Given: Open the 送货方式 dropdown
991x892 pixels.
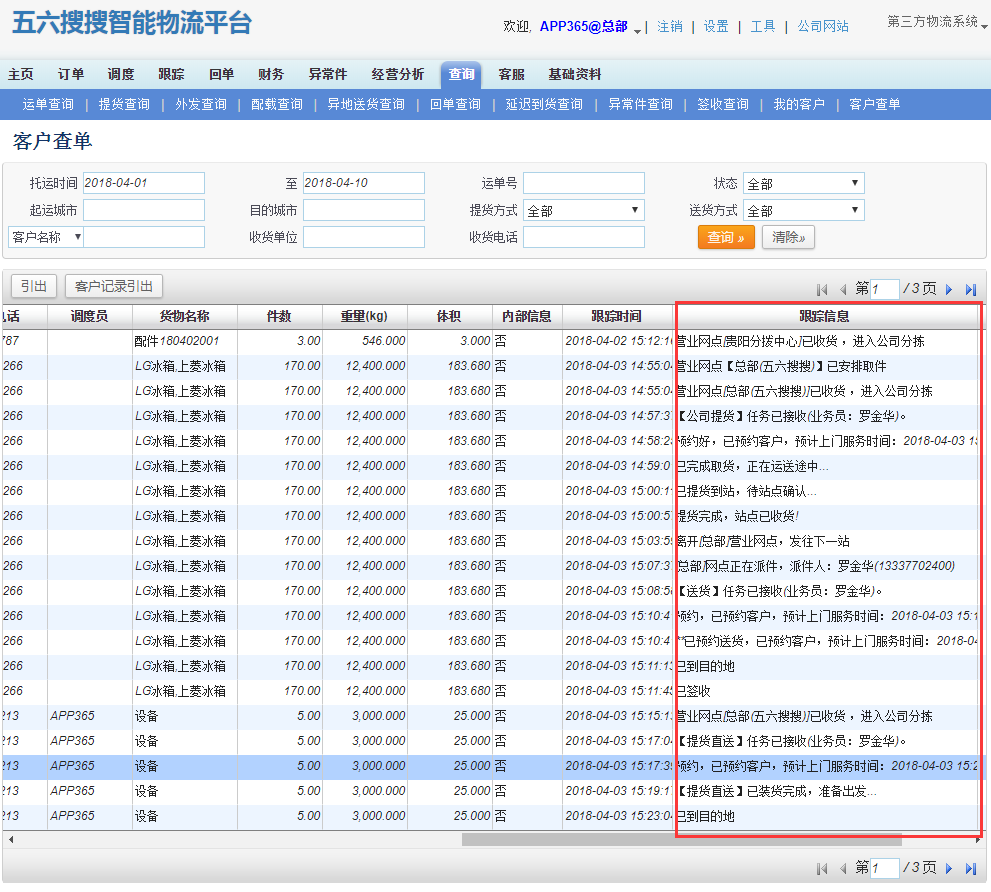Looking at the screenshot, I should click(803, 211).
